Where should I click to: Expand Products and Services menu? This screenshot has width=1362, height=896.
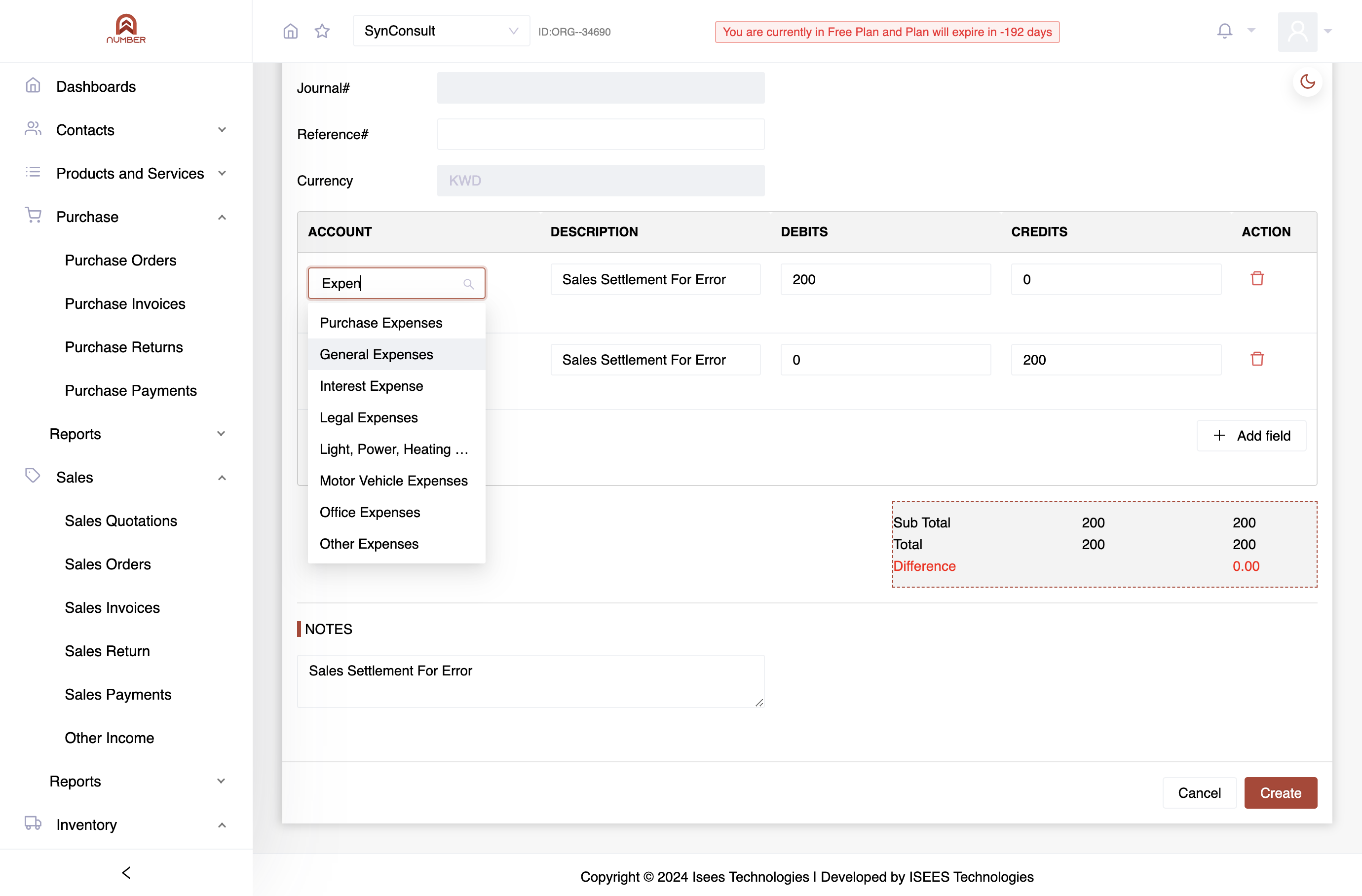click(126, 173)
